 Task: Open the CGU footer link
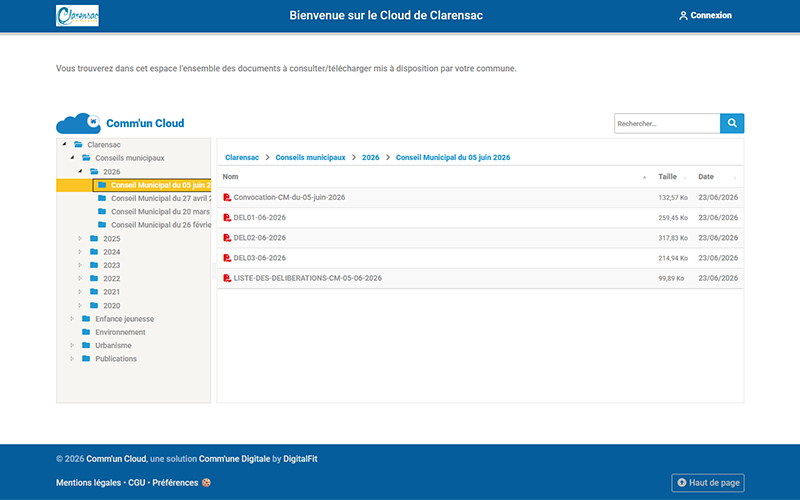(x=136, y=483)
